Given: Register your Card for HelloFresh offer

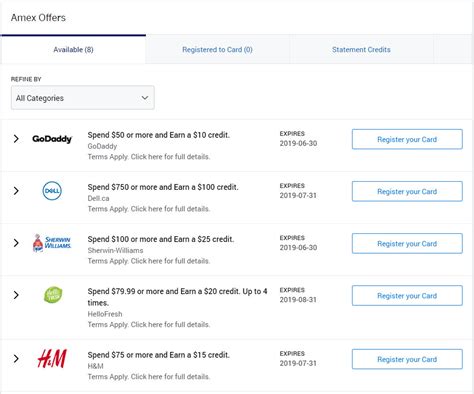Looking at the screenshot, I should pyautogui.click(x=407, y=296).
